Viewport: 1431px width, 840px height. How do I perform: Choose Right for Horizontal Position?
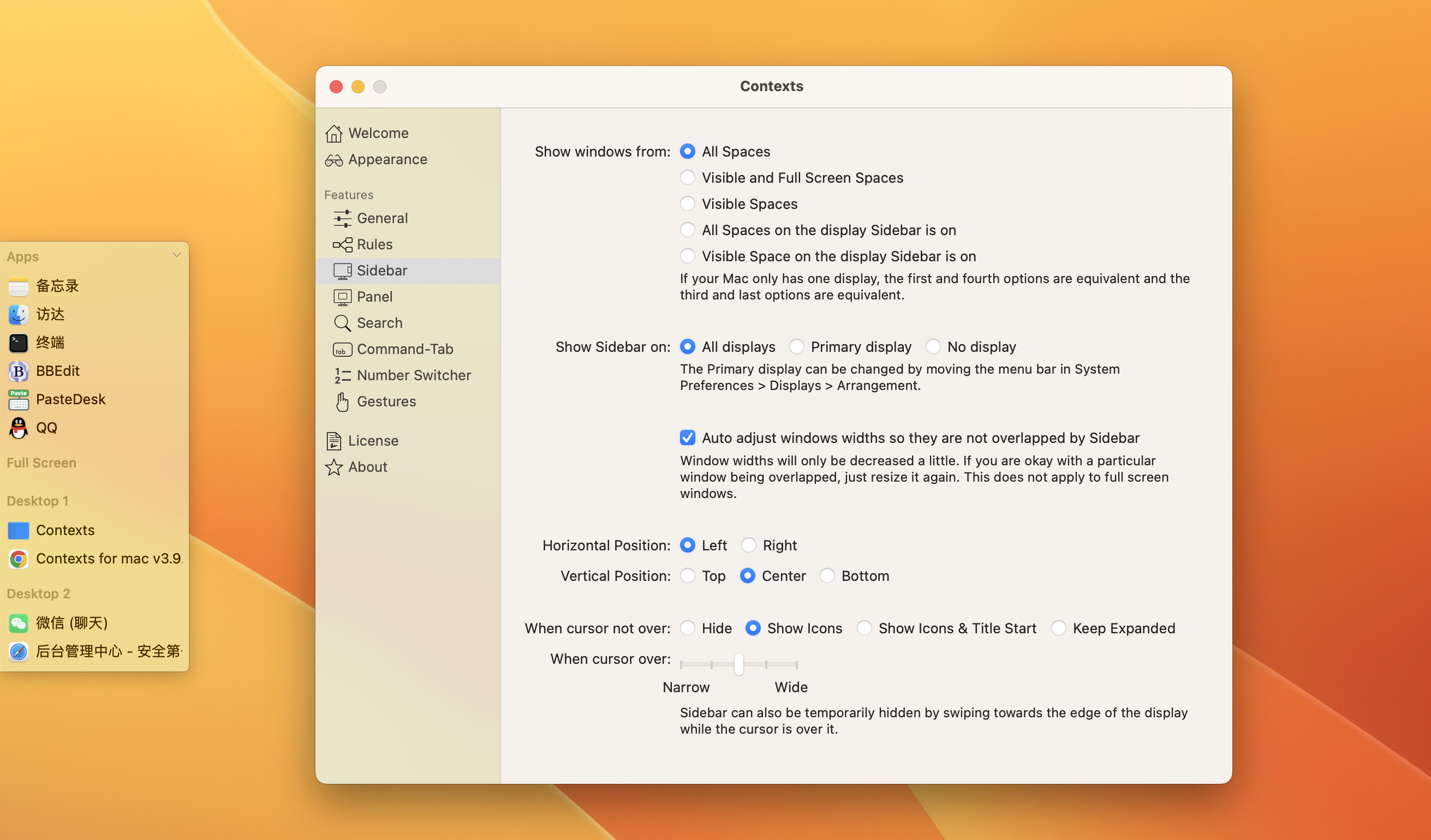pos(748,545)
